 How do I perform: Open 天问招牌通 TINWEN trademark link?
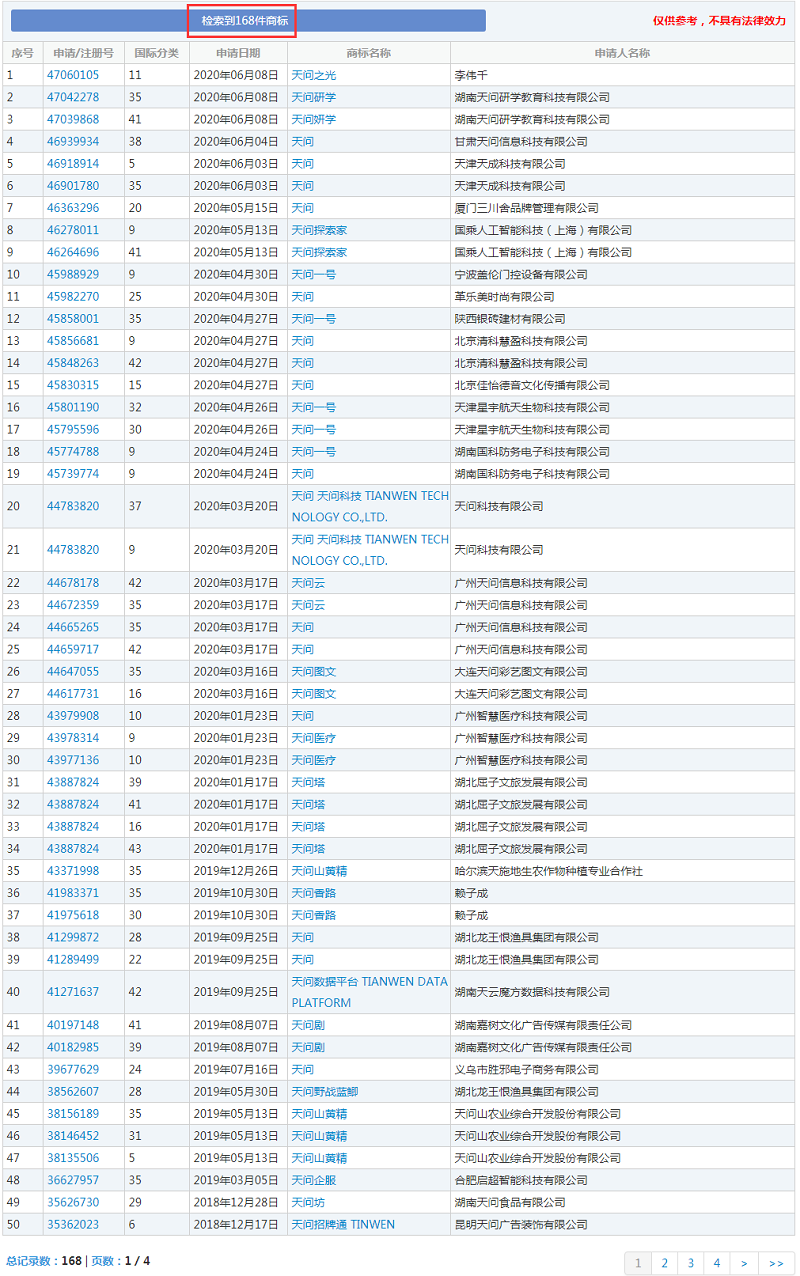[342, 1224]
